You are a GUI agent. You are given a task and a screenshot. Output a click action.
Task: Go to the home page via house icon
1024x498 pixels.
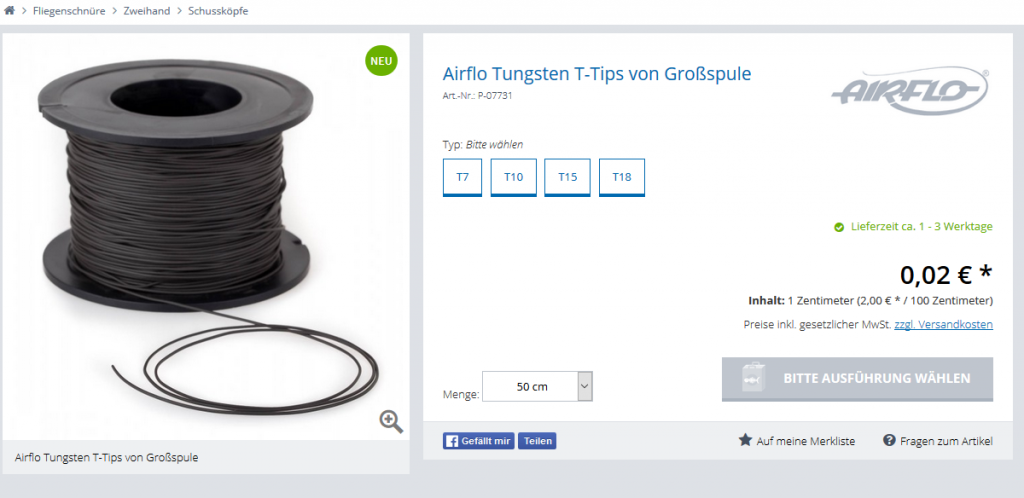coord(9,10)
